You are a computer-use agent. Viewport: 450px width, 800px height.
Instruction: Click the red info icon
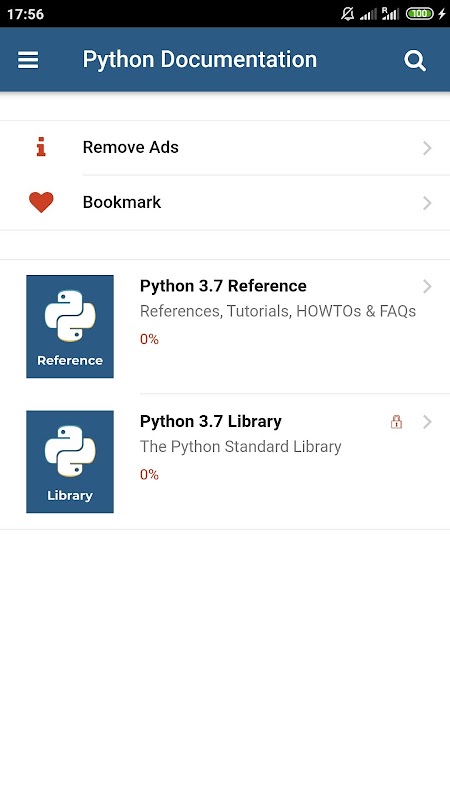tap(41, 147)
